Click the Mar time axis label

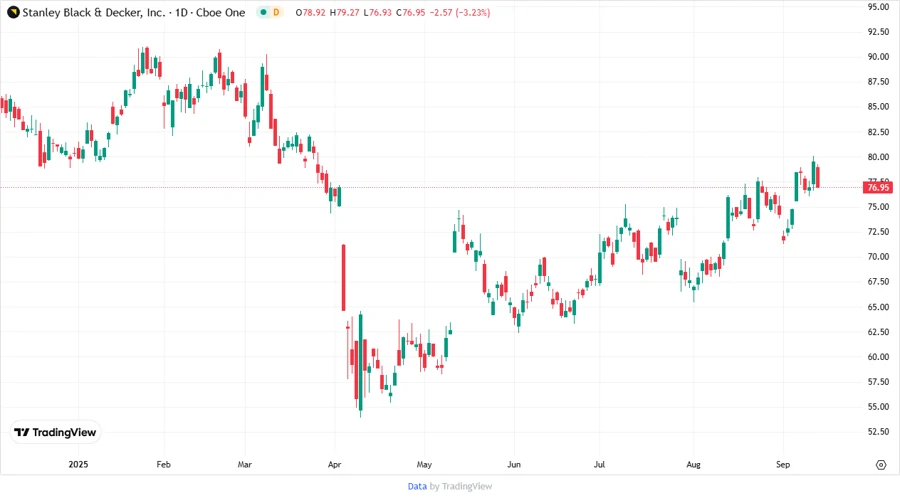245,464
